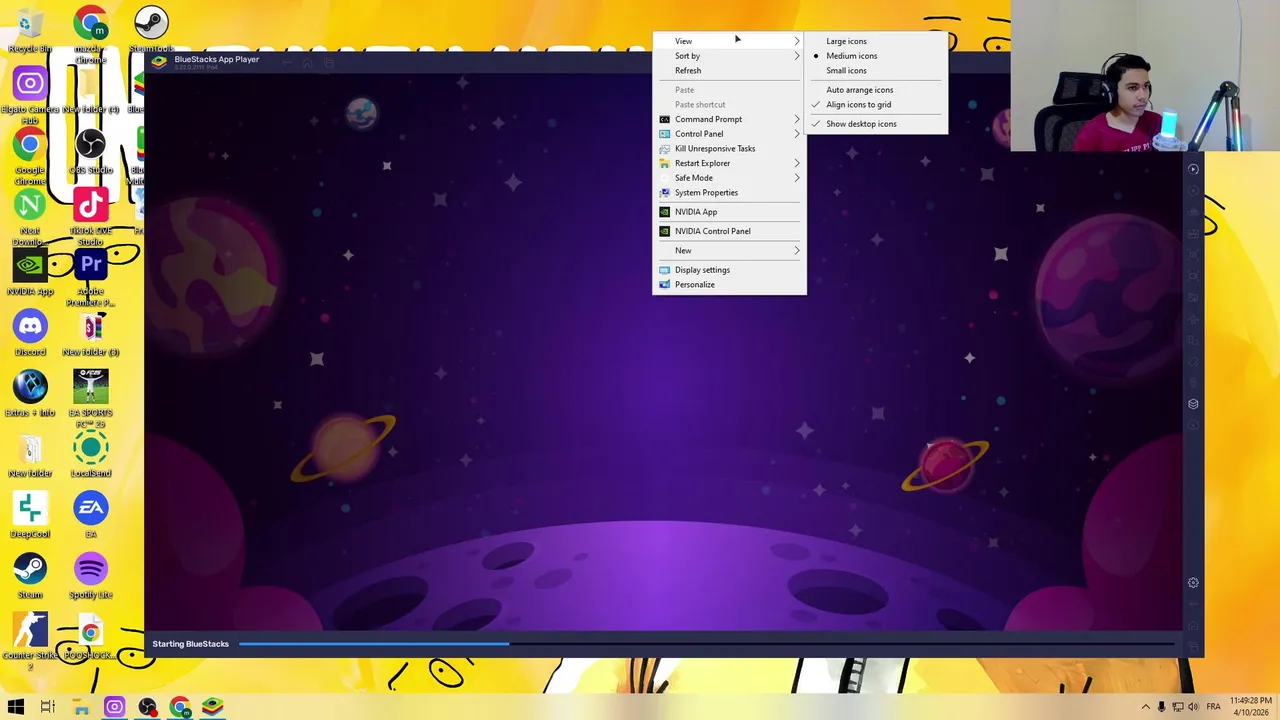Choose NVIDIA App in context menu
Screen dimensions: 1280x720
click(729, 212)
